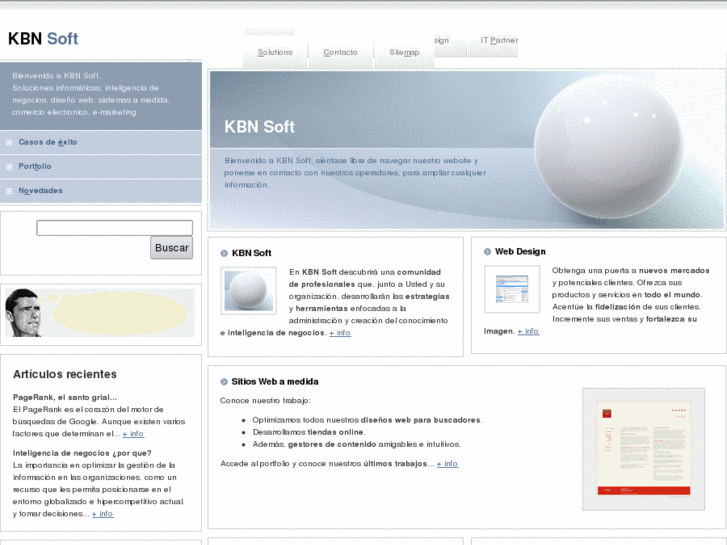Click bullet 'Optimizamos todos nuestros diseños web'
This screenshot has height=545, width=727.
pyautogui.click(x=367, y=420)
